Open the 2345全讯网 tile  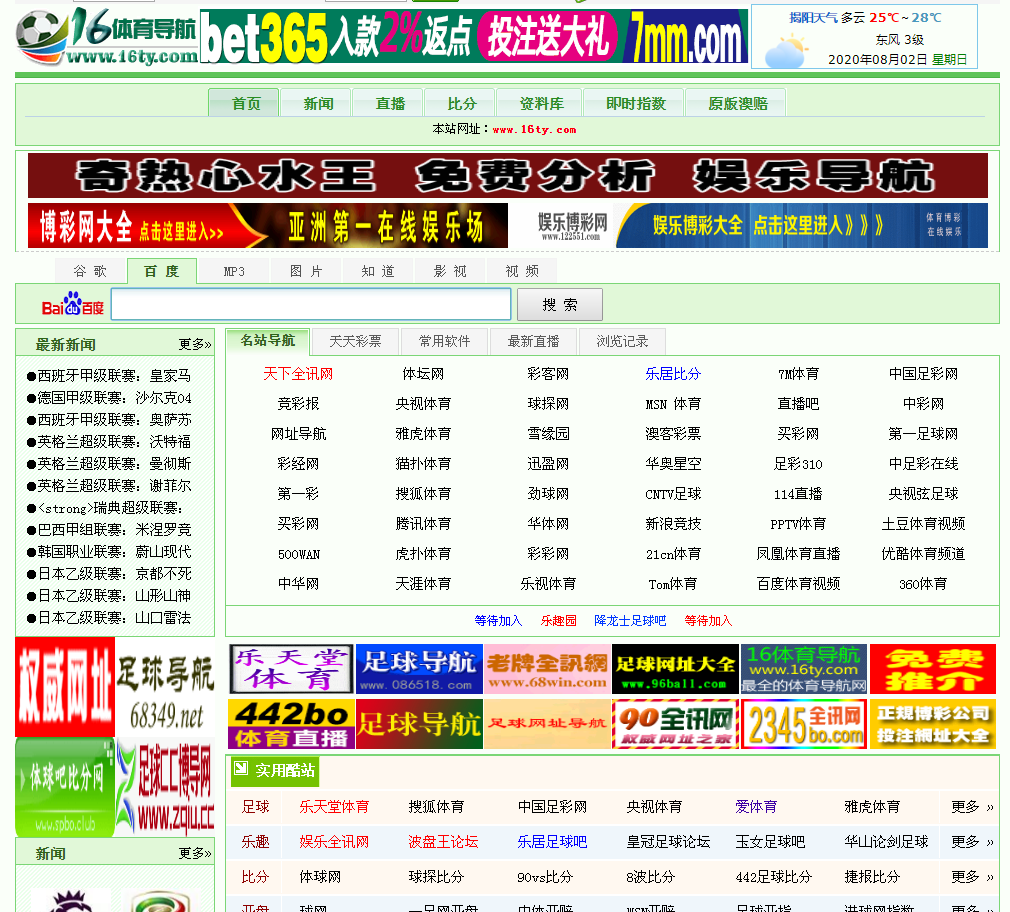[805, 724]
